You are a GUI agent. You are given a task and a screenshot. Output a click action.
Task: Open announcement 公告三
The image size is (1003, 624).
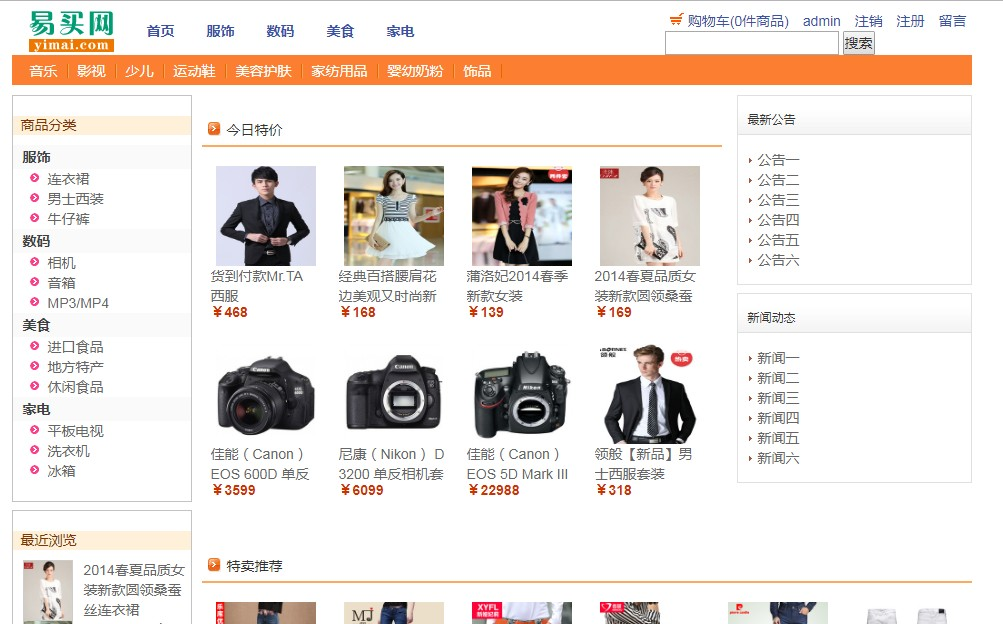pos(778,200)
